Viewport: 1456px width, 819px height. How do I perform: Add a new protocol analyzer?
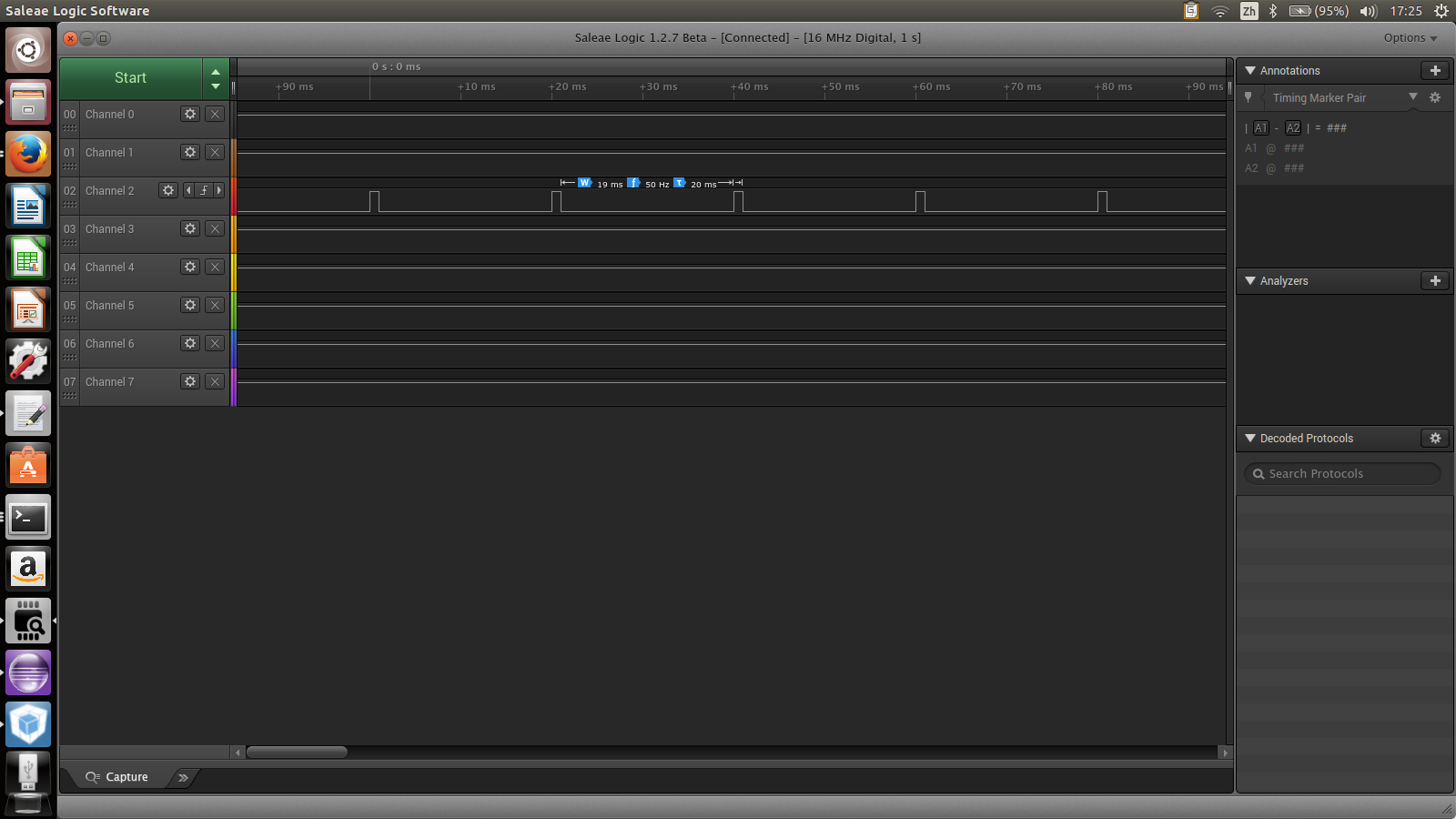coord(1435,280)
